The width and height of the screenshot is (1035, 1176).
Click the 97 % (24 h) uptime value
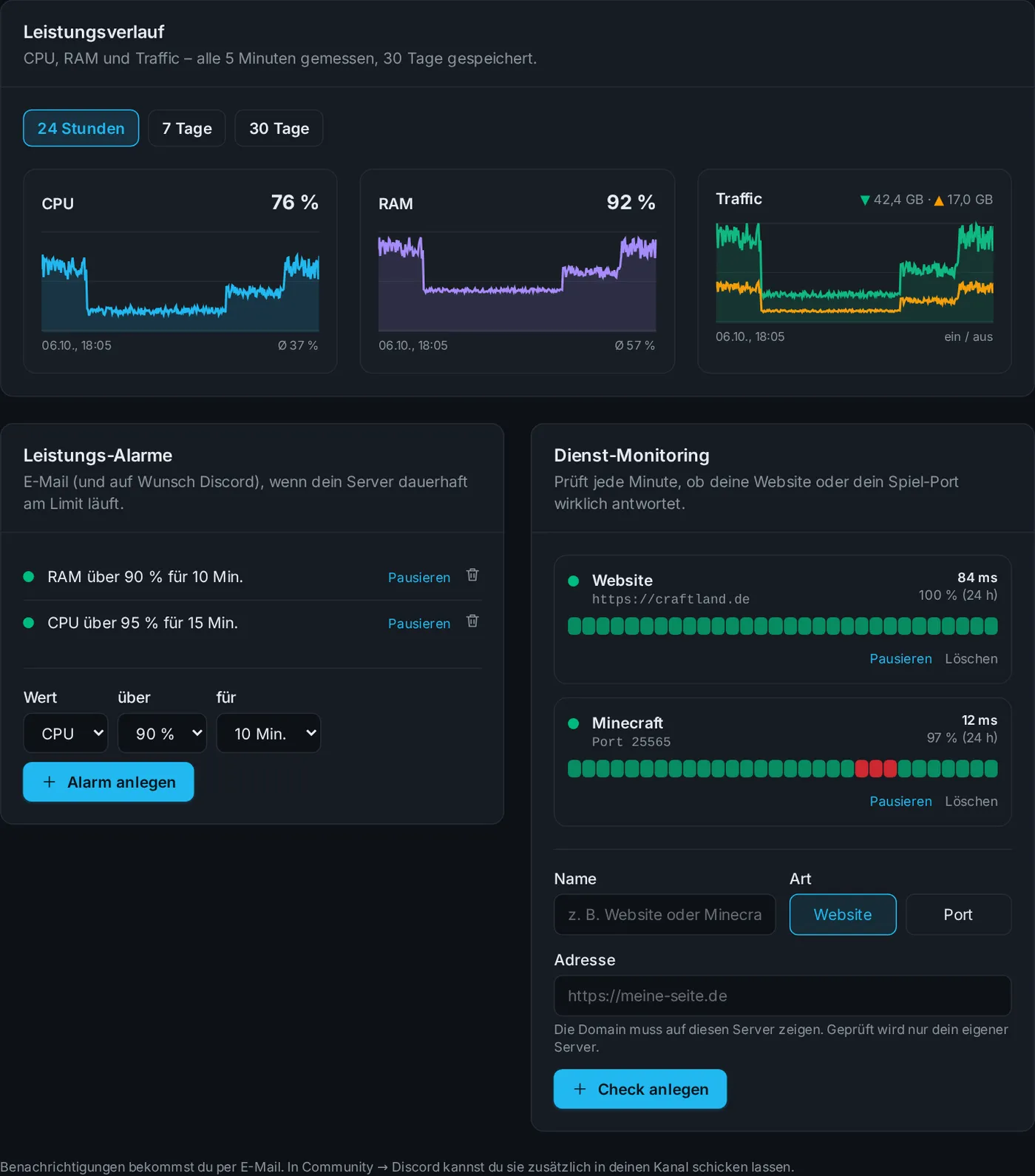point(962,737)
